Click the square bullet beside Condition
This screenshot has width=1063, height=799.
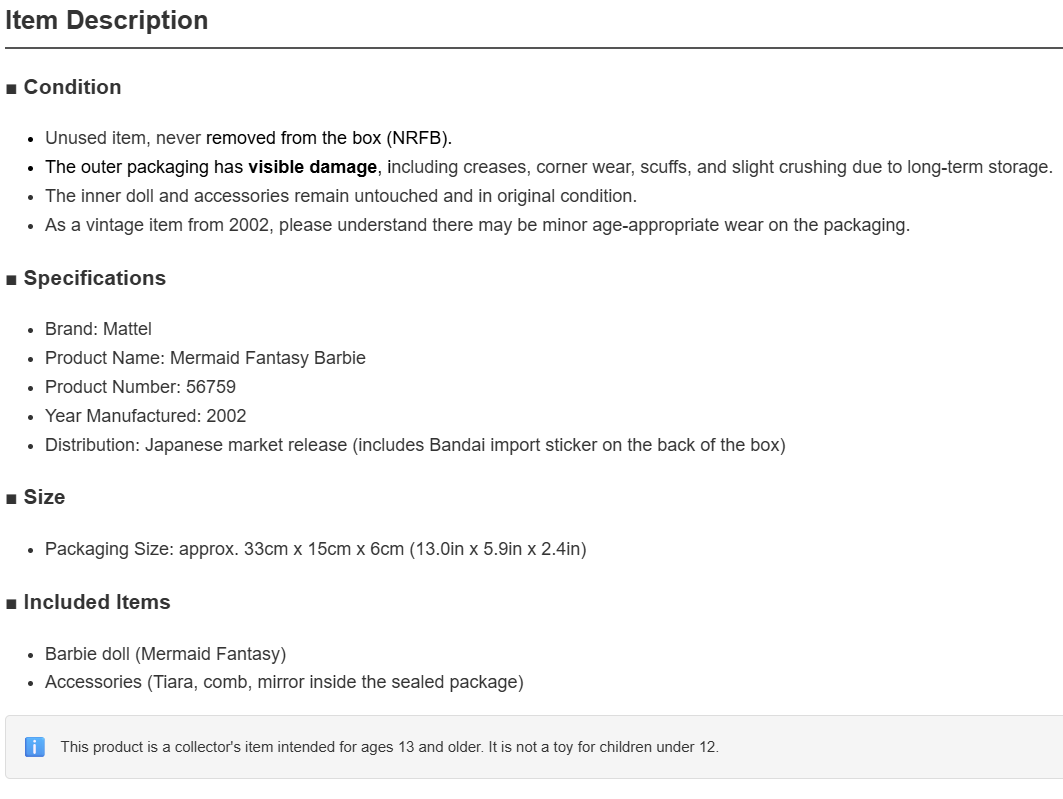click(x=11, y=89)
